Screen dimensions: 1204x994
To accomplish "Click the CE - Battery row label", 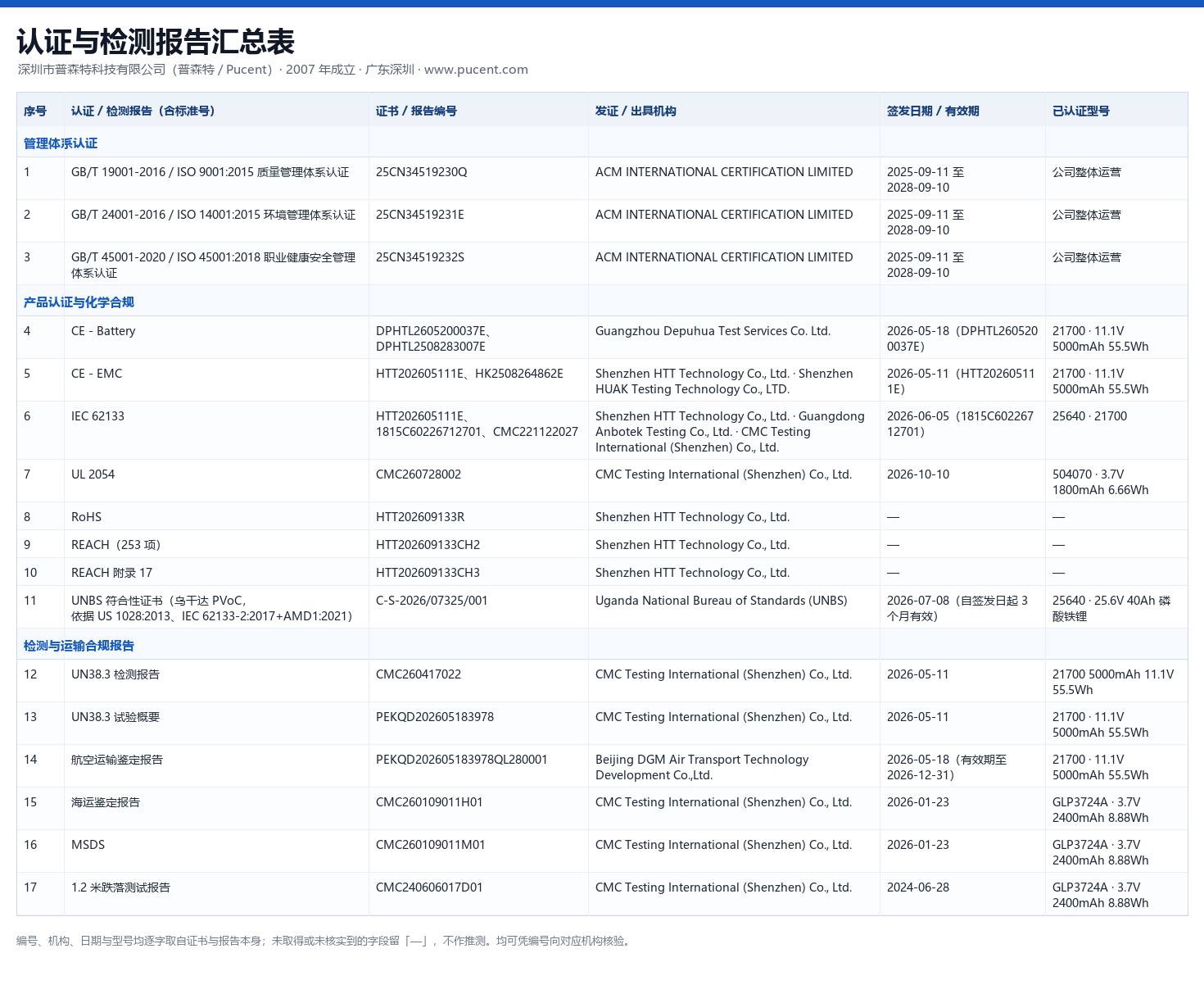I will tap(103, 331).
